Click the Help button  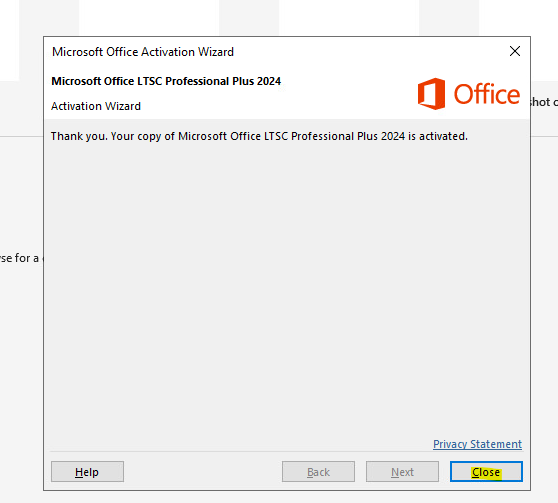click(87, 472)
